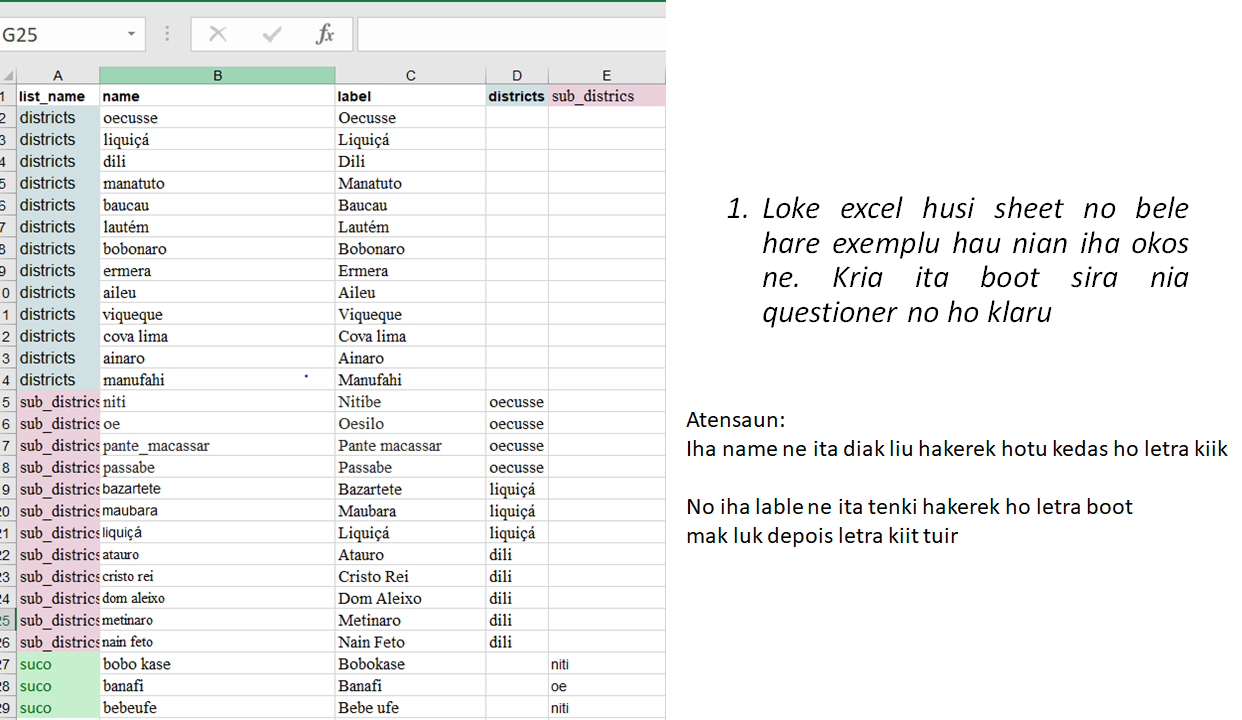Select name cell atauro
The height and width of the screenshot is (720, 1242).
(x=217, y=555)
